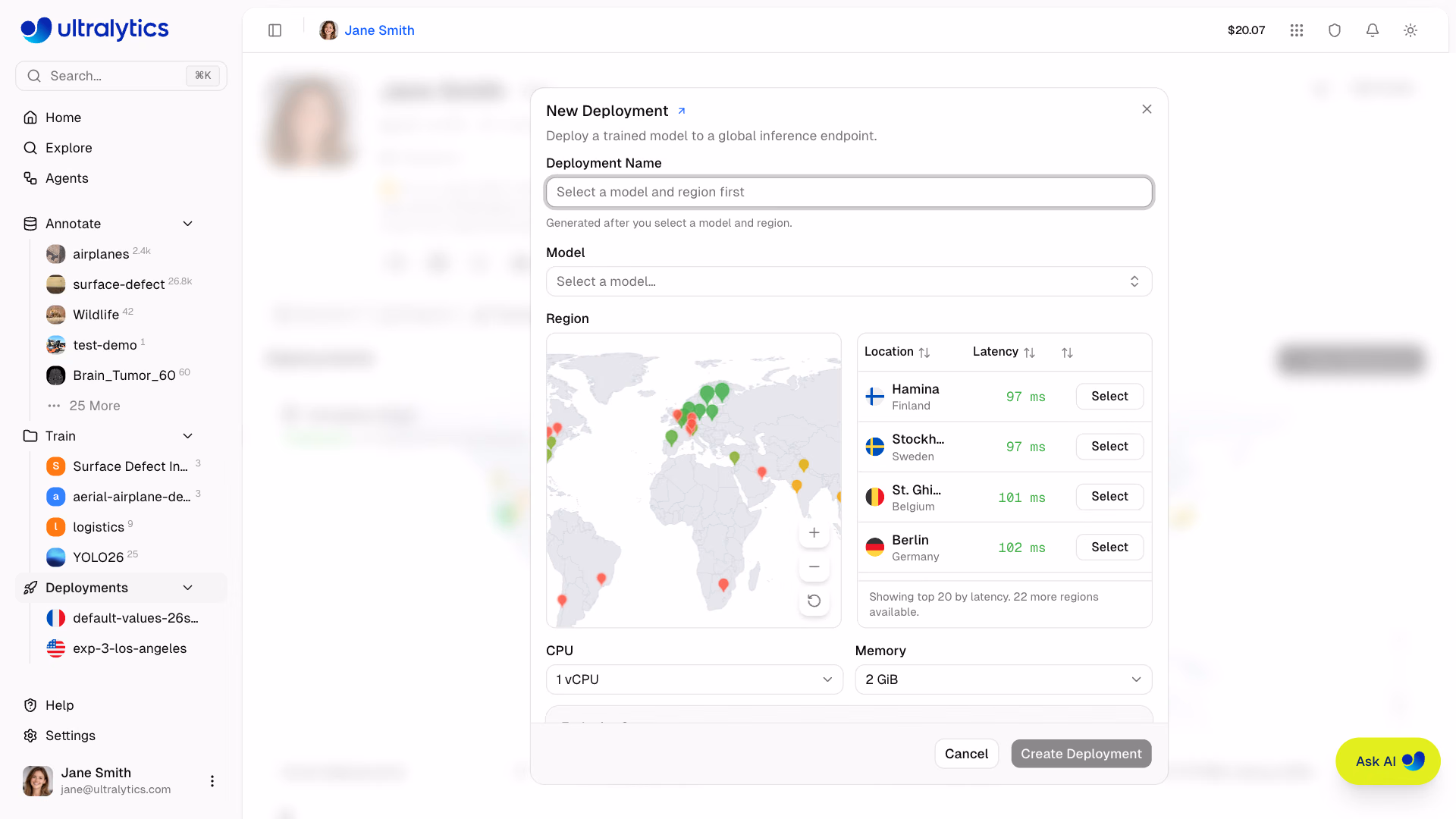Open New Deployment external link arrow

(x=682, y=111)
